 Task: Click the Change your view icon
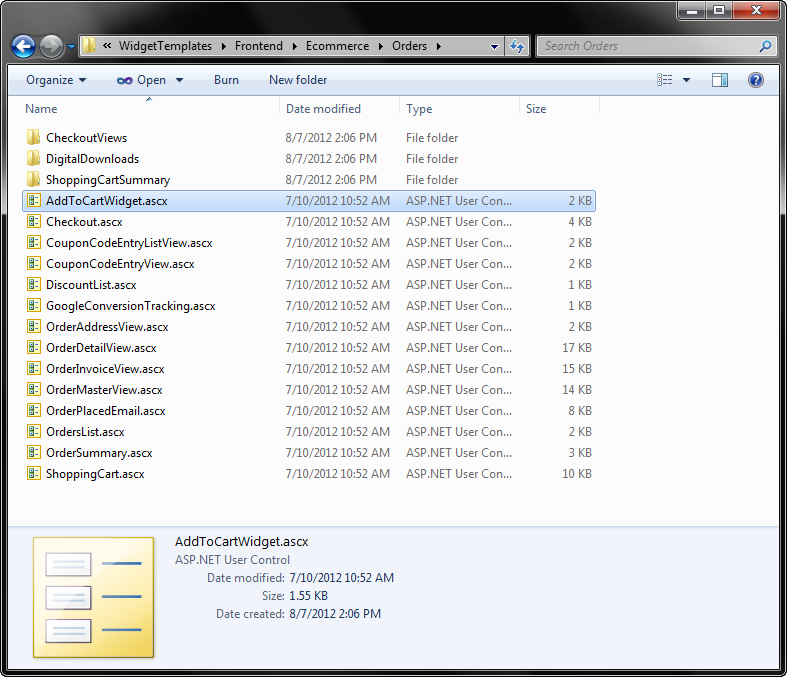[x=665, y=80]
